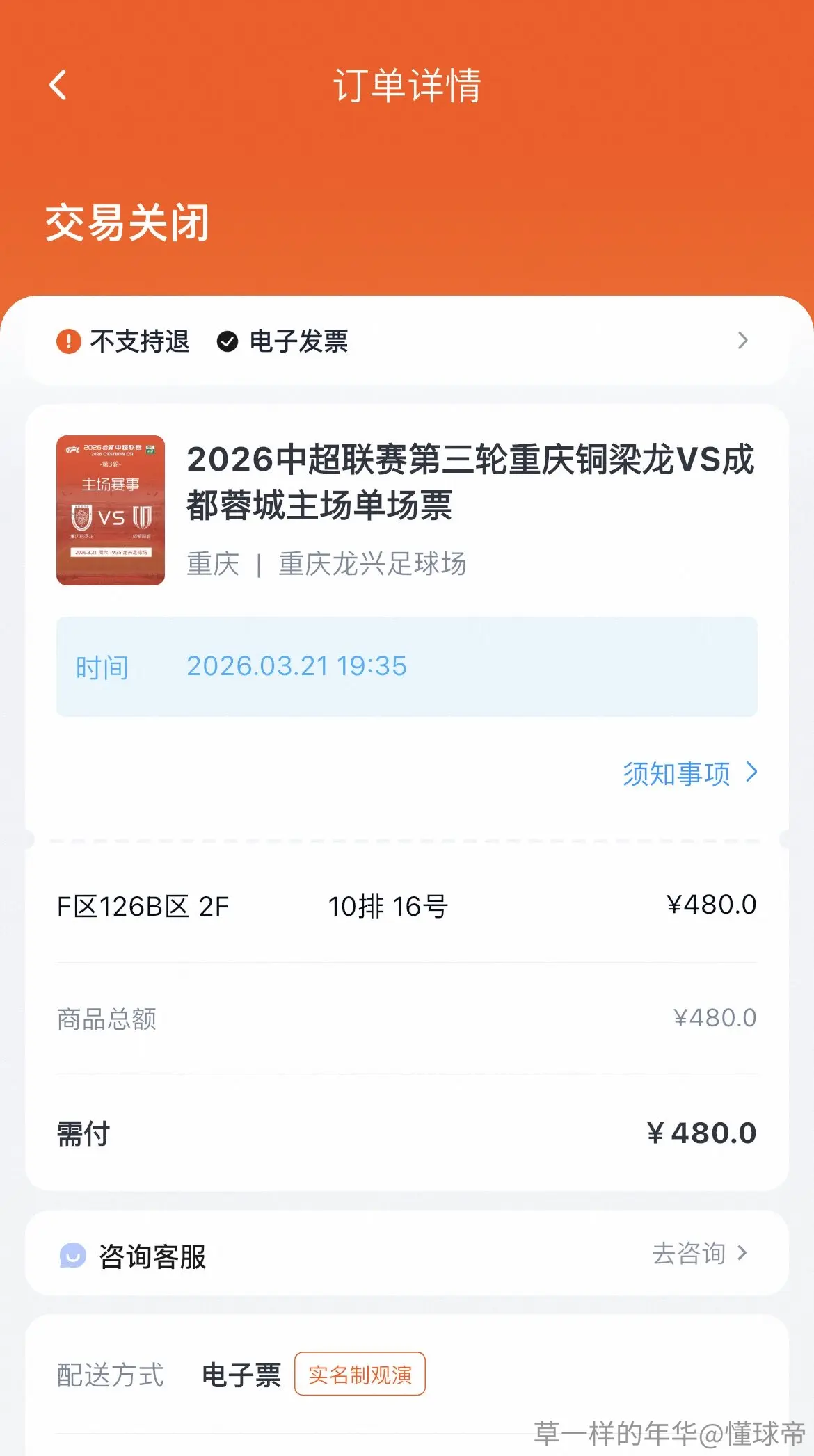Tap the back arrow icon

[x=58, y=86]
